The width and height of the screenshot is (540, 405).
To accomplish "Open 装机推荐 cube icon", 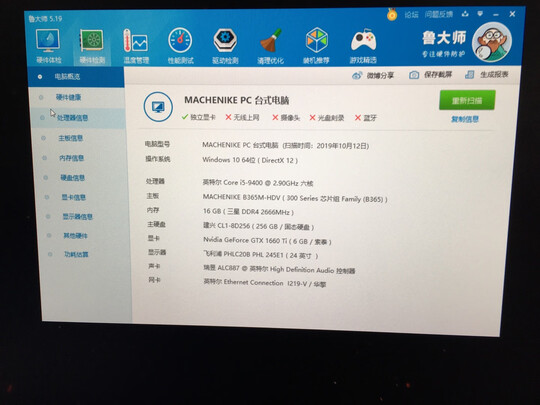I will [316, 46].
